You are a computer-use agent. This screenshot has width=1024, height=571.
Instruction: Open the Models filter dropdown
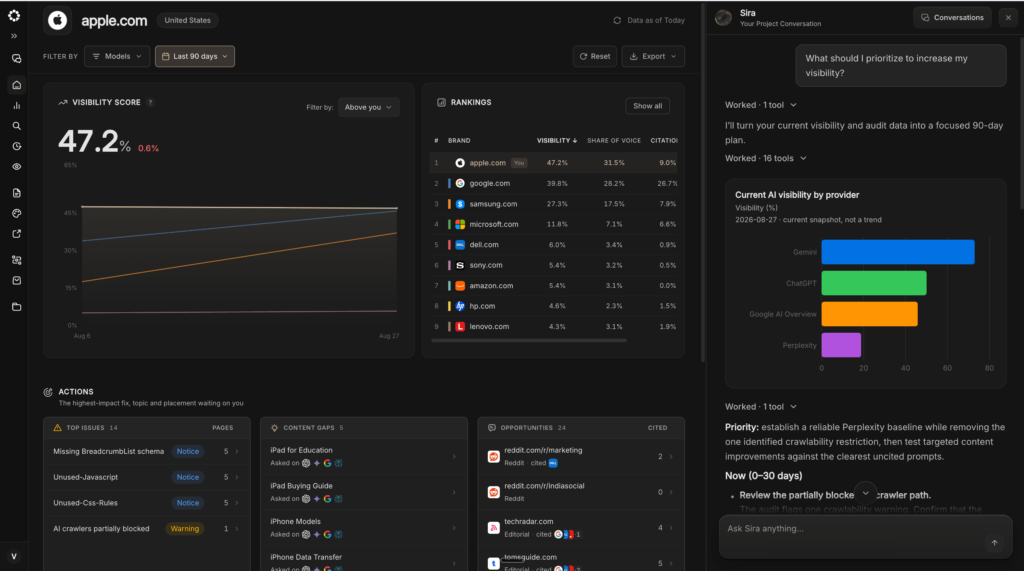[117, 56]
